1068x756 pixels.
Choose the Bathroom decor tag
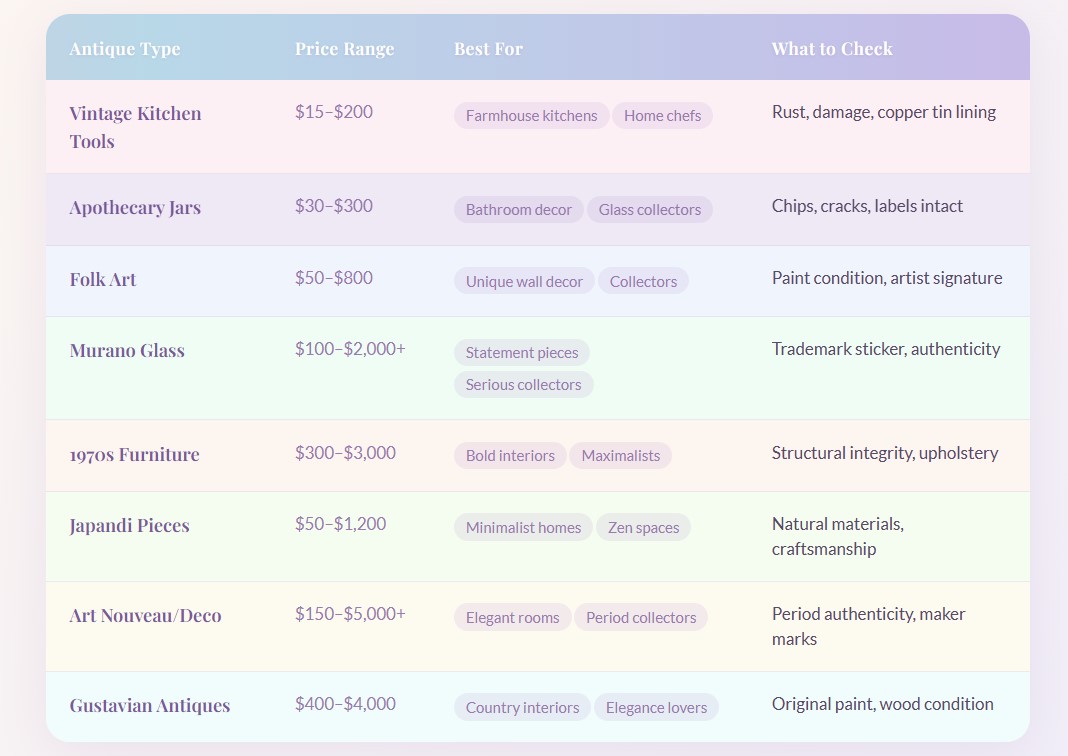(518, 210)
